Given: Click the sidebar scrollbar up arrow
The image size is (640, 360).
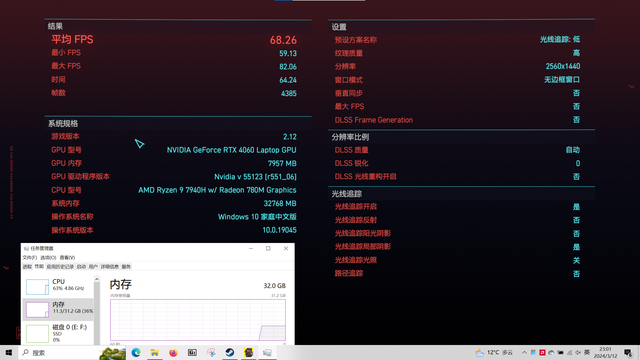Looking at the screenshot, I should [x=97, y=279].
